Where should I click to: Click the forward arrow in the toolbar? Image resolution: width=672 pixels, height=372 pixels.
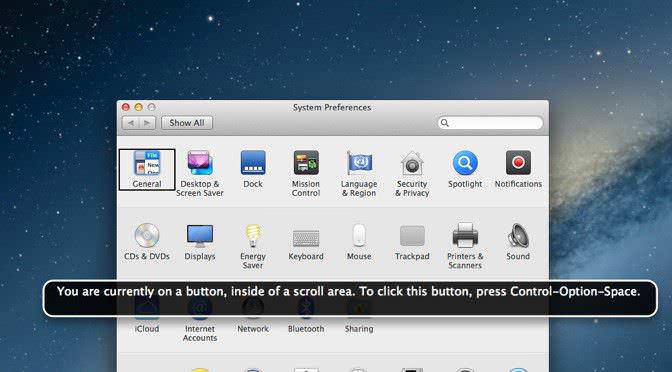(x=147, y=123)
